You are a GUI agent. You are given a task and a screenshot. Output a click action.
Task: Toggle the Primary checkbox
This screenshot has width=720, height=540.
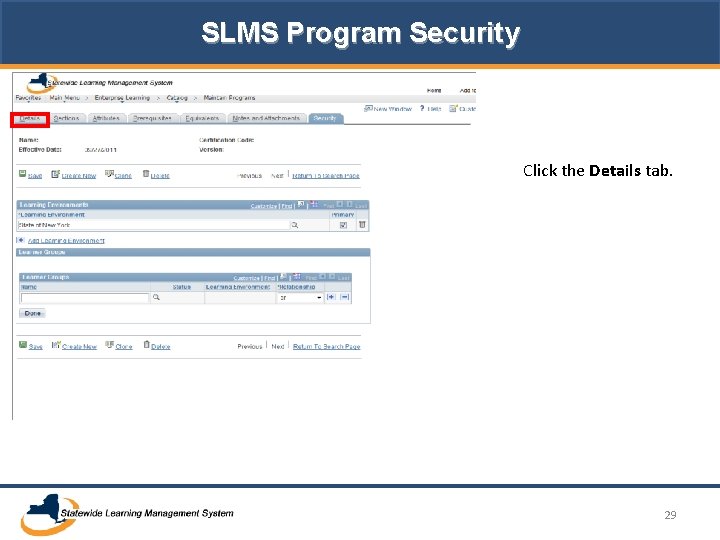343,225
